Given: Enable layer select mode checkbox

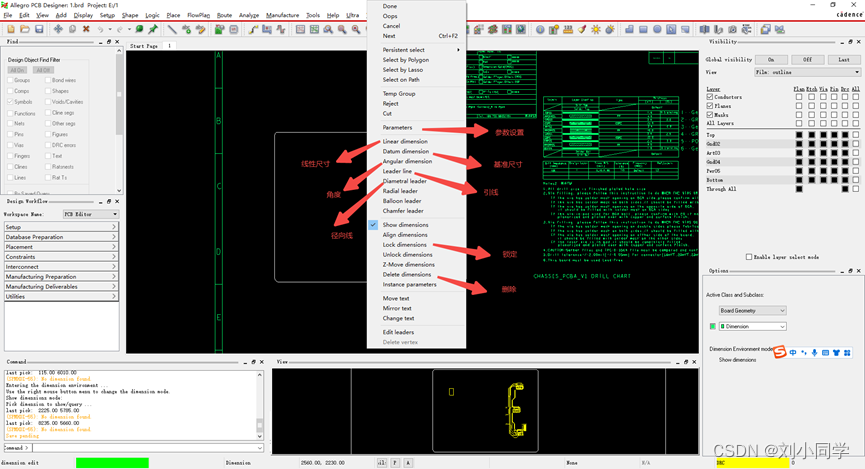Looking at the screenshot, I should [x=749, y=257].
